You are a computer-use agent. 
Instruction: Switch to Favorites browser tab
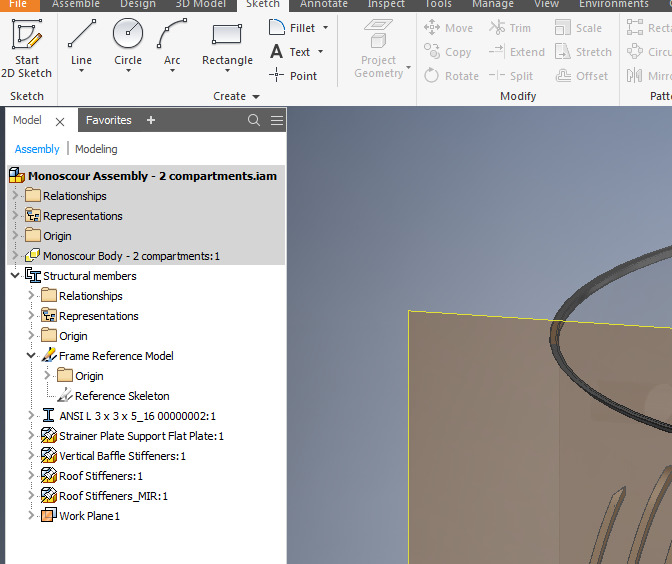pyautogui.click(x=109, y=120)
